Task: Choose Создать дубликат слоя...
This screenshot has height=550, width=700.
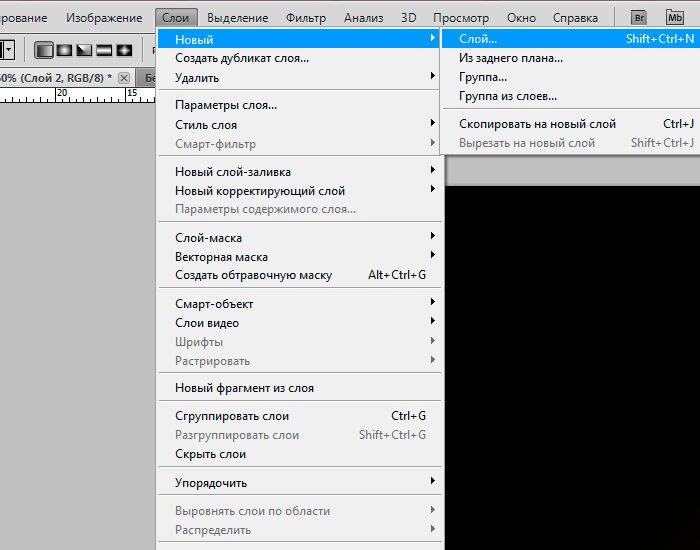Action: point(241,58)
